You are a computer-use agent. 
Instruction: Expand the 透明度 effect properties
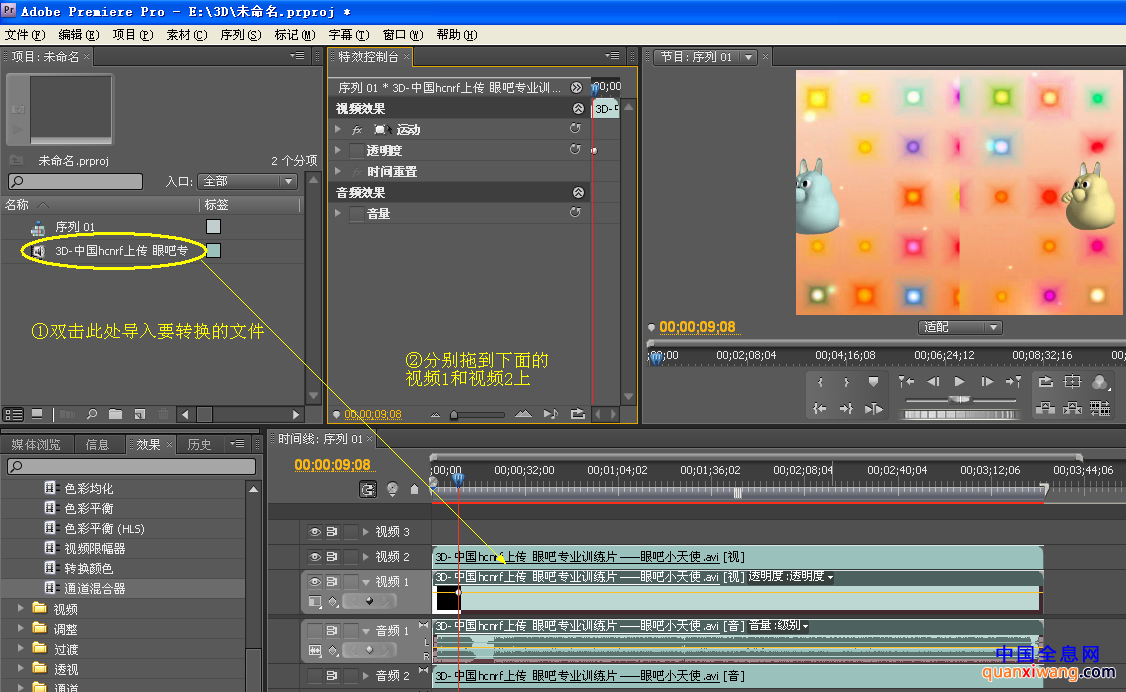pyautogui.click(x=338, y=150)
